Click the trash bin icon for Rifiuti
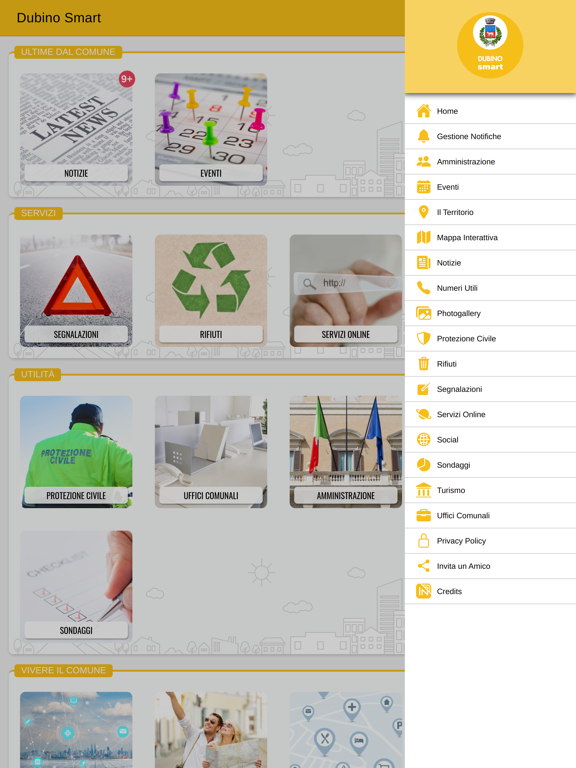This screenshot has width=576, height=768. coord(423,364)
